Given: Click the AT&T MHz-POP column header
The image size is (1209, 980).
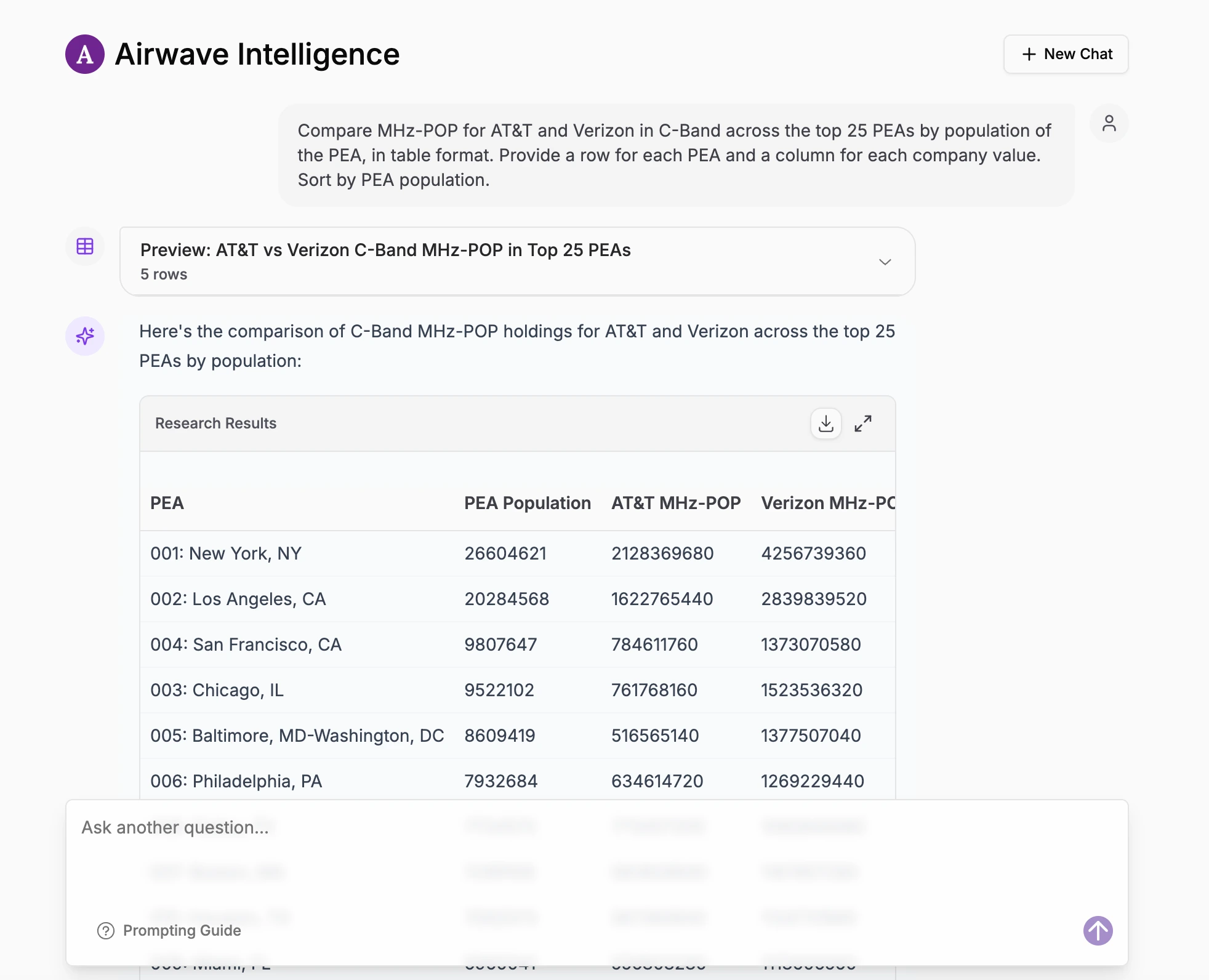Looking at the screenshot, I should click(675, 503).
